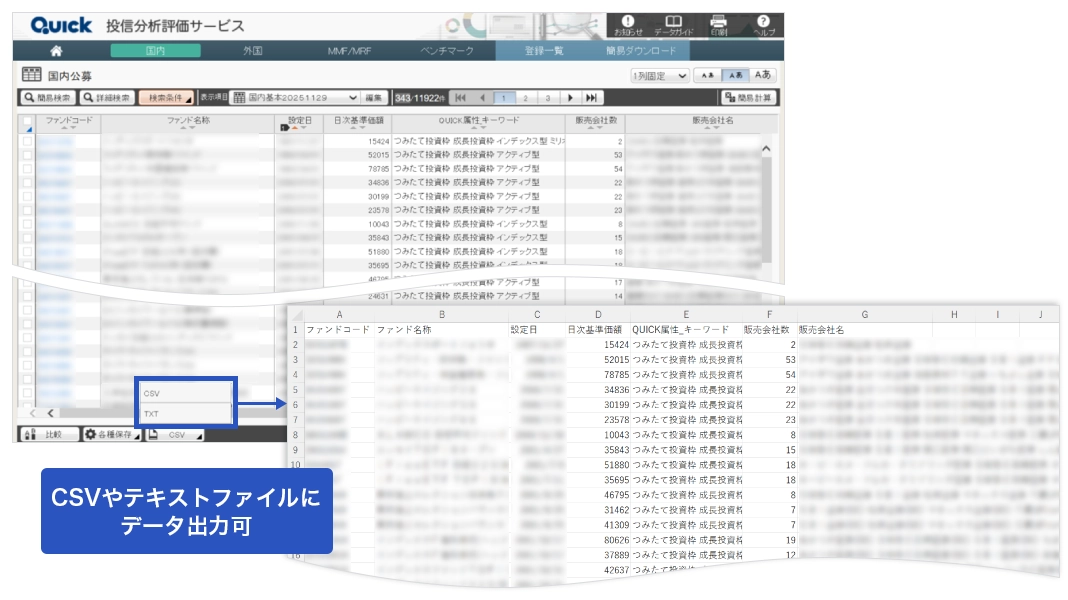Go to results page 2

pos(525,98)
